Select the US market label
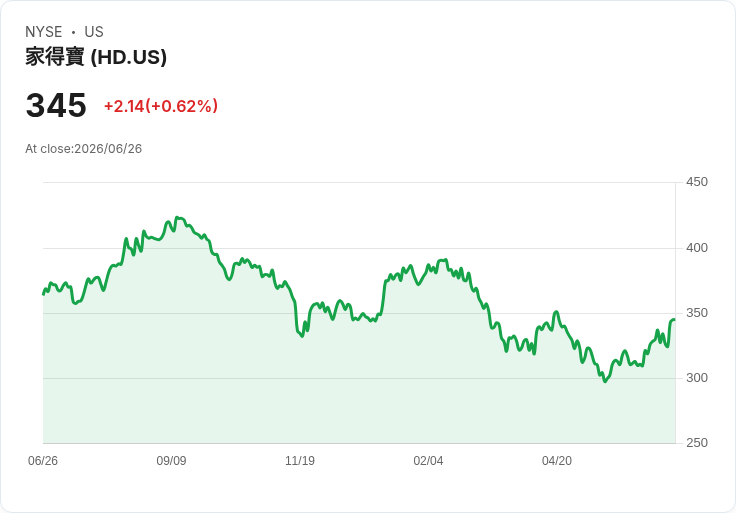The width and height of the screenshot is (736, 513). (x=94, y=32)
